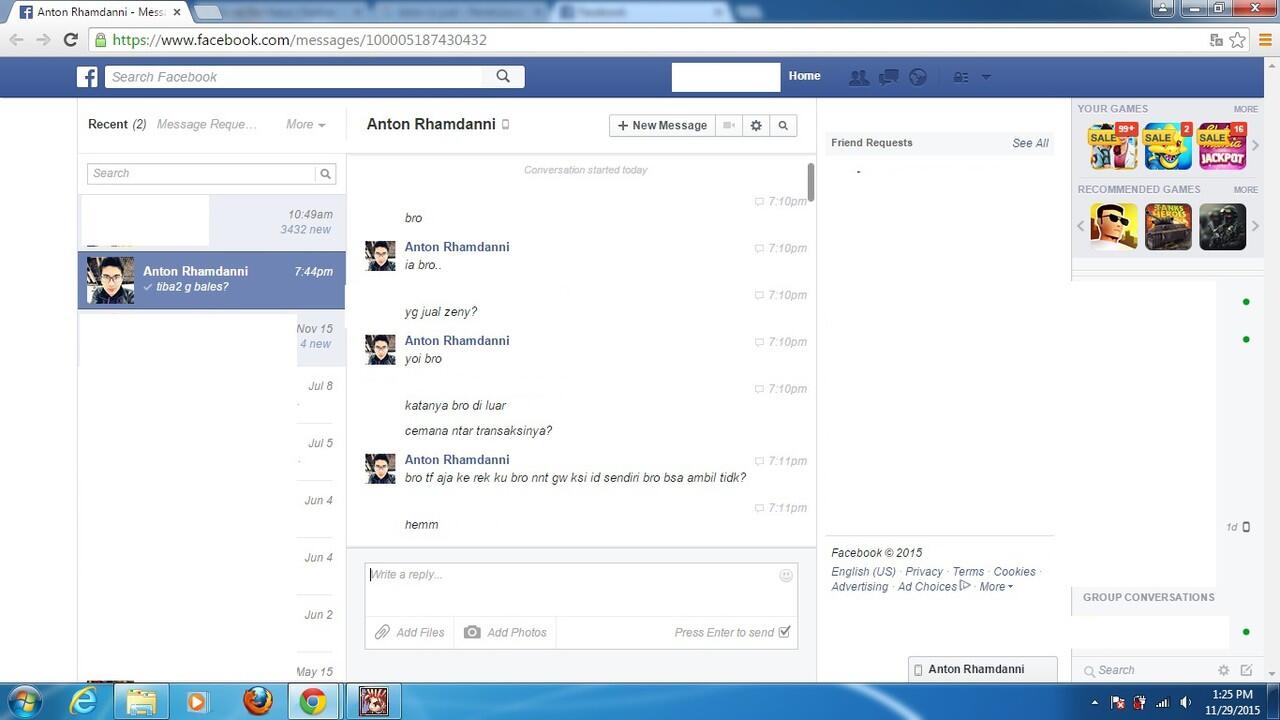The image size is (1280, 720).
Task: Open the Privacy footer link
Action: point(924,572)
